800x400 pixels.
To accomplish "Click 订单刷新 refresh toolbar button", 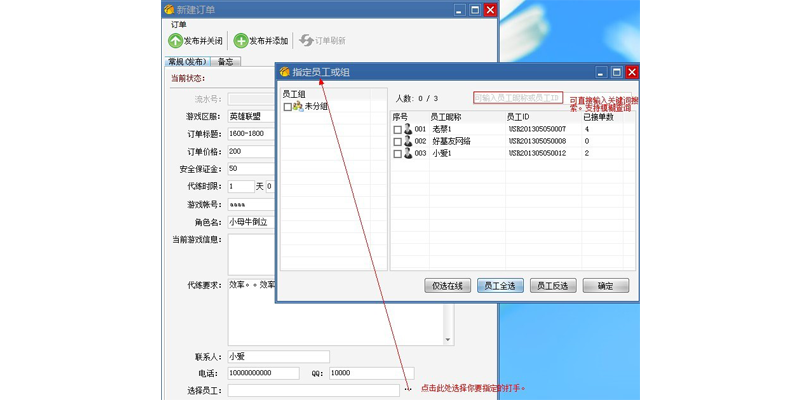I will tap(322, 41).
